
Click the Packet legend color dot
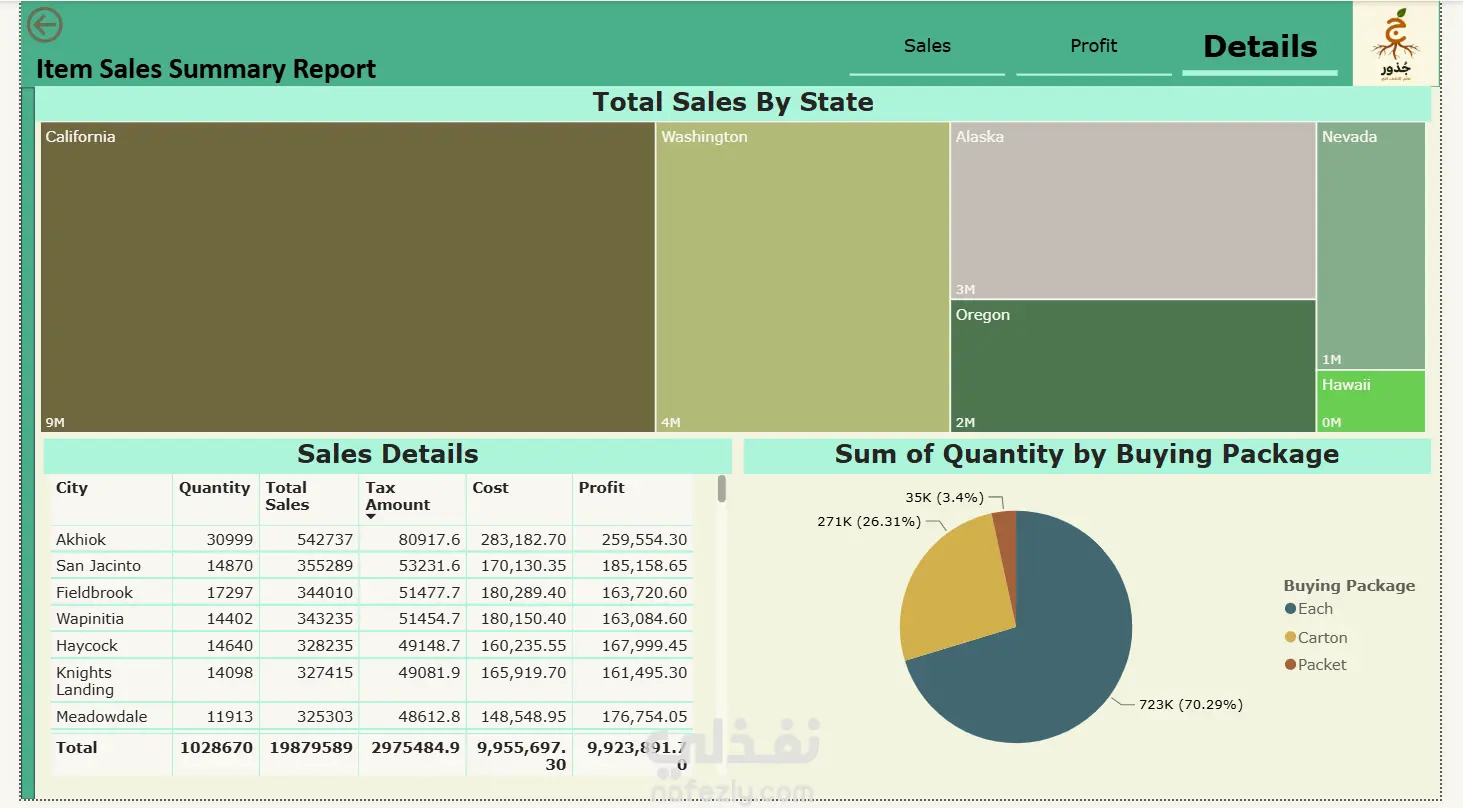(x=1290, y=665)
